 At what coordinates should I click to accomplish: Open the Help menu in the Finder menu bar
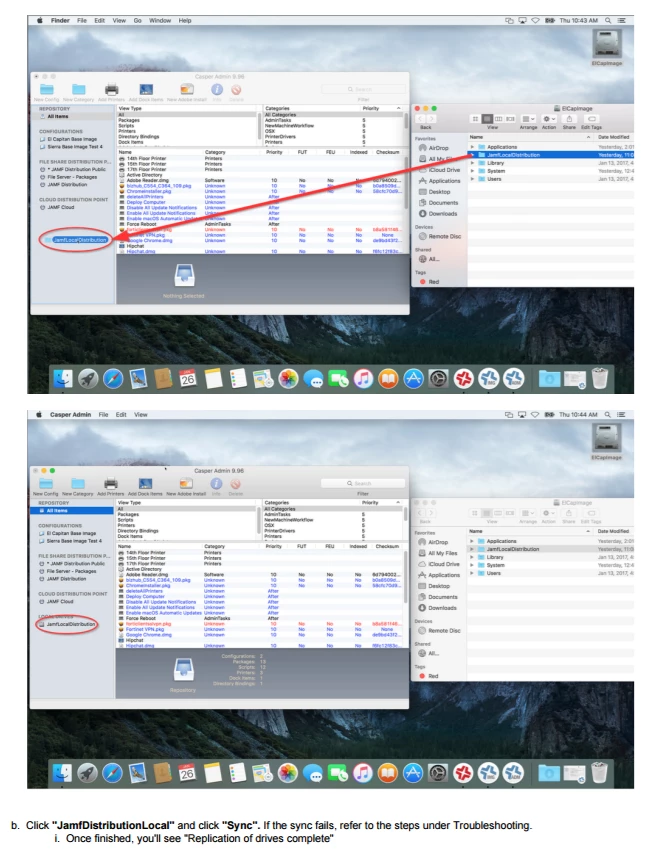coord(185,20)
